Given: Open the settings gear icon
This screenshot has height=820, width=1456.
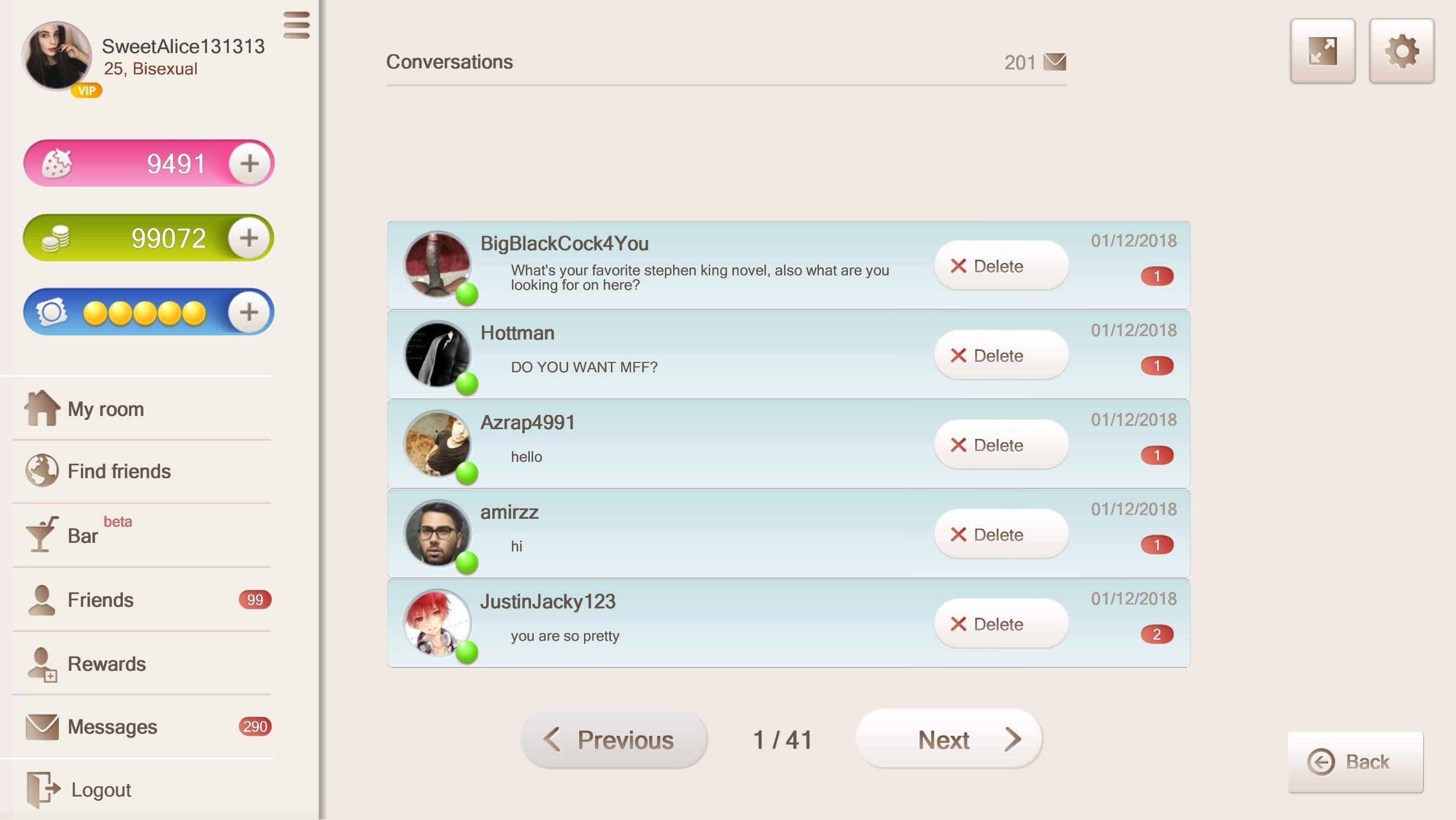Looking at the screenshot, I should click(1401, 51).
